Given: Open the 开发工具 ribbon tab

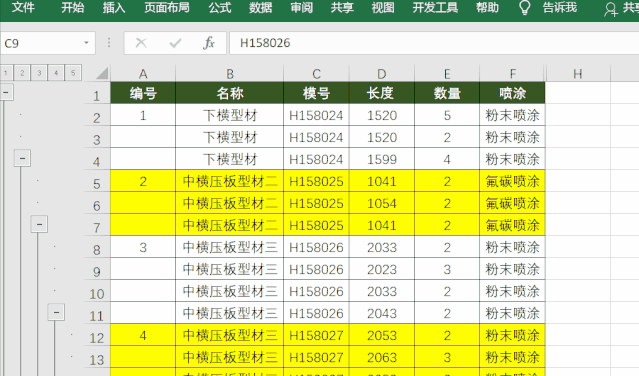Looking at the screenshot, I should pyautogui.click(x=435, y=7).
